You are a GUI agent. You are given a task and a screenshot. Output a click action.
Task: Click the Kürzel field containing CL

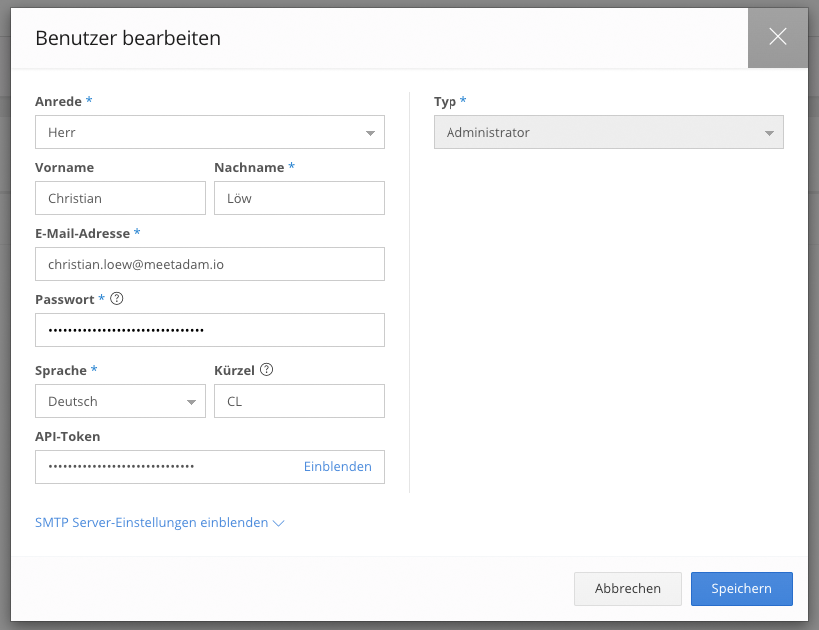coord(299,401)
